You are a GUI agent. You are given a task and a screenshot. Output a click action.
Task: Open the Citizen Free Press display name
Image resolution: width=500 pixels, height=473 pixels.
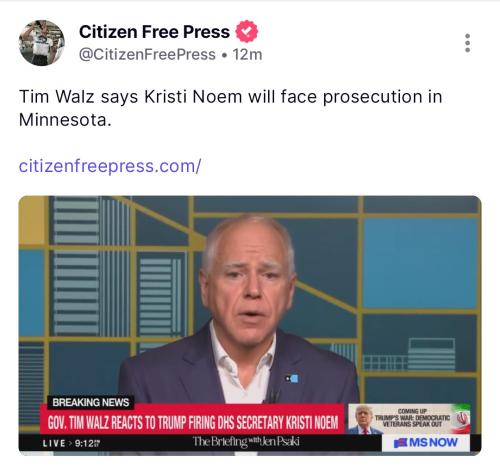click(154, 32)
